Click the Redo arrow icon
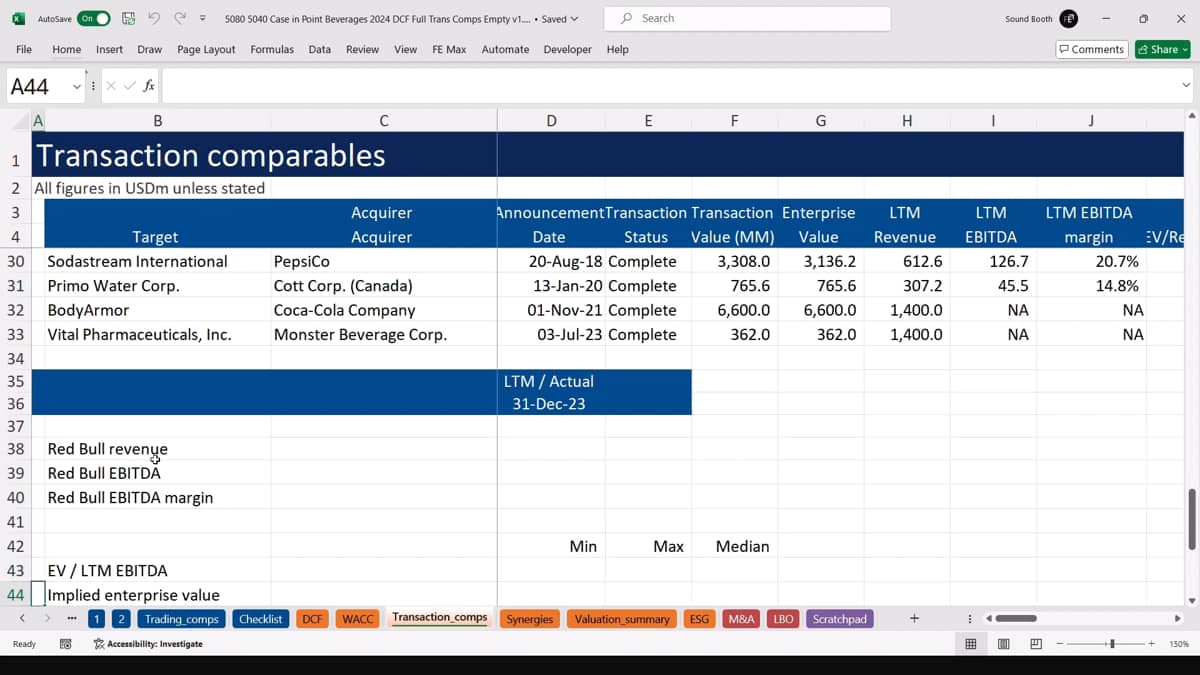1200x675 pixels. 180,19
